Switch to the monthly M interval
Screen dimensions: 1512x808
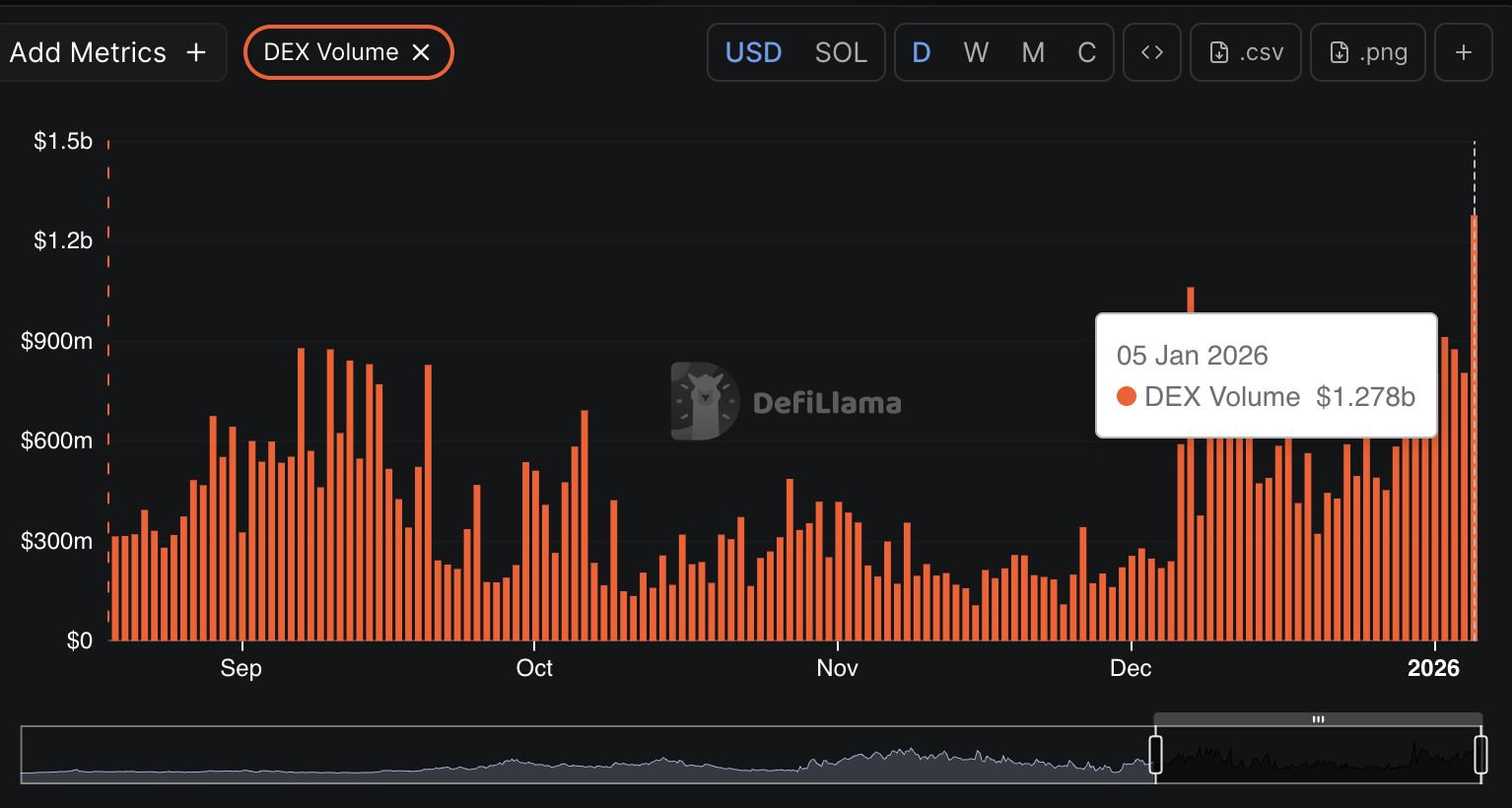[1032, 52]
